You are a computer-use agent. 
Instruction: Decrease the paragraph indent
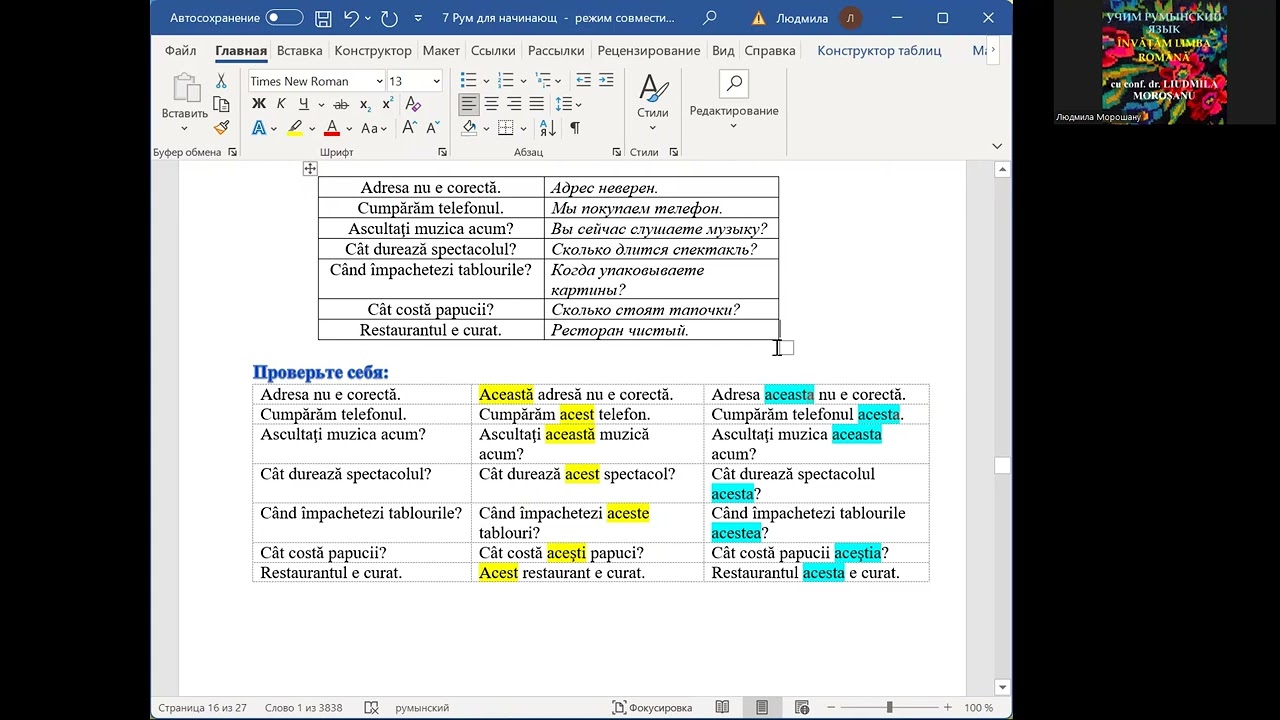(x=584, y=80)
